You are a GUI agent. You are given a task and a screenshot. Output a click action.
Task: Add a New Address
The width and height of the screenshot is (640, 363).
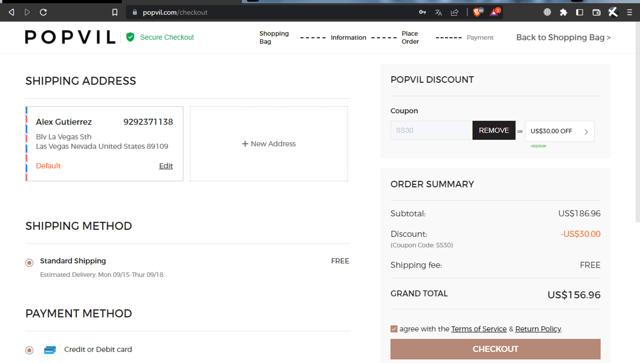[269, 144]
